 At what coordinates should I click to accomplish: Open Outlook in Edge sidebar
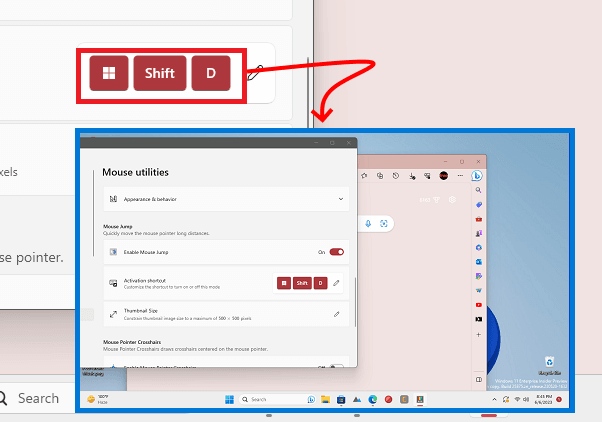coord(478,262)
